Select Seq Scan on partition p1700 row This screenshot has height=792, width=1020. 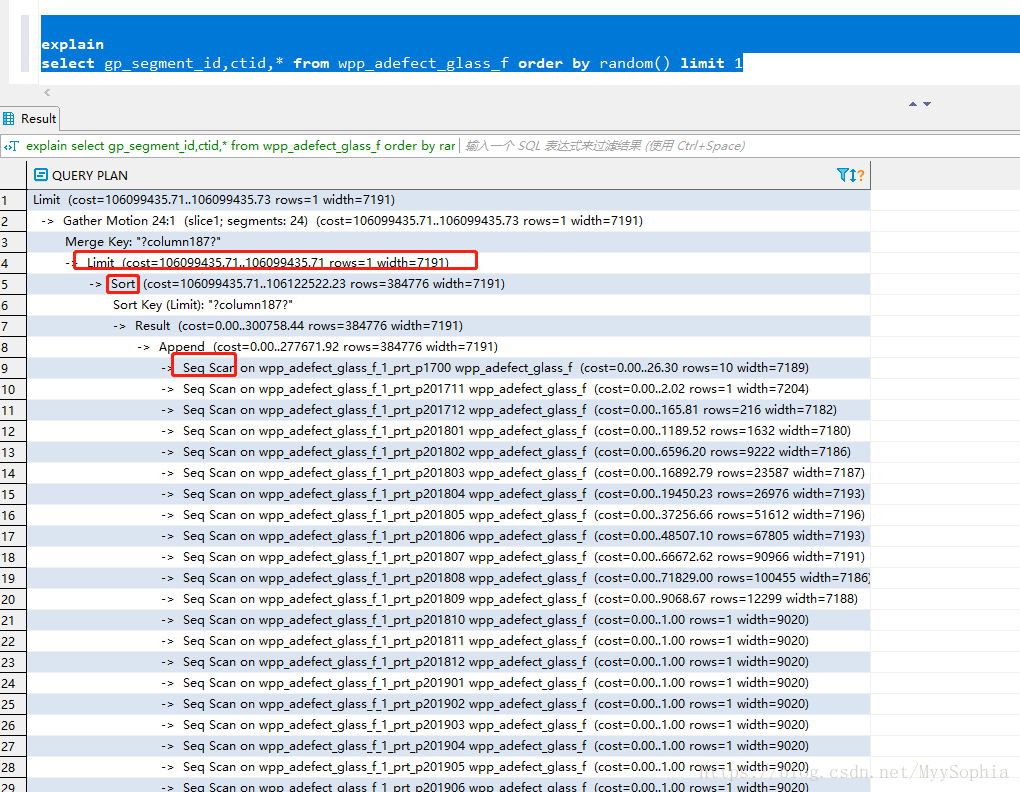tap(448, 368)
